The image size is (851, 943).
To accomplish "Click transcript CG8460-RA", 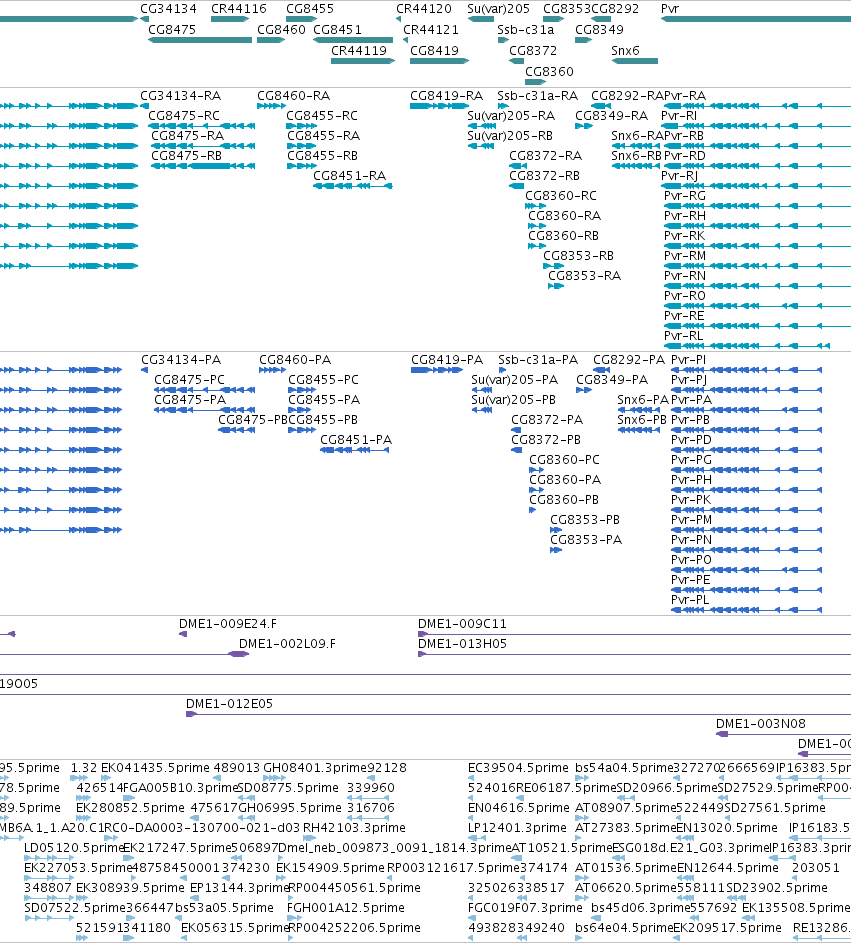I will click(x=293, y=96).
